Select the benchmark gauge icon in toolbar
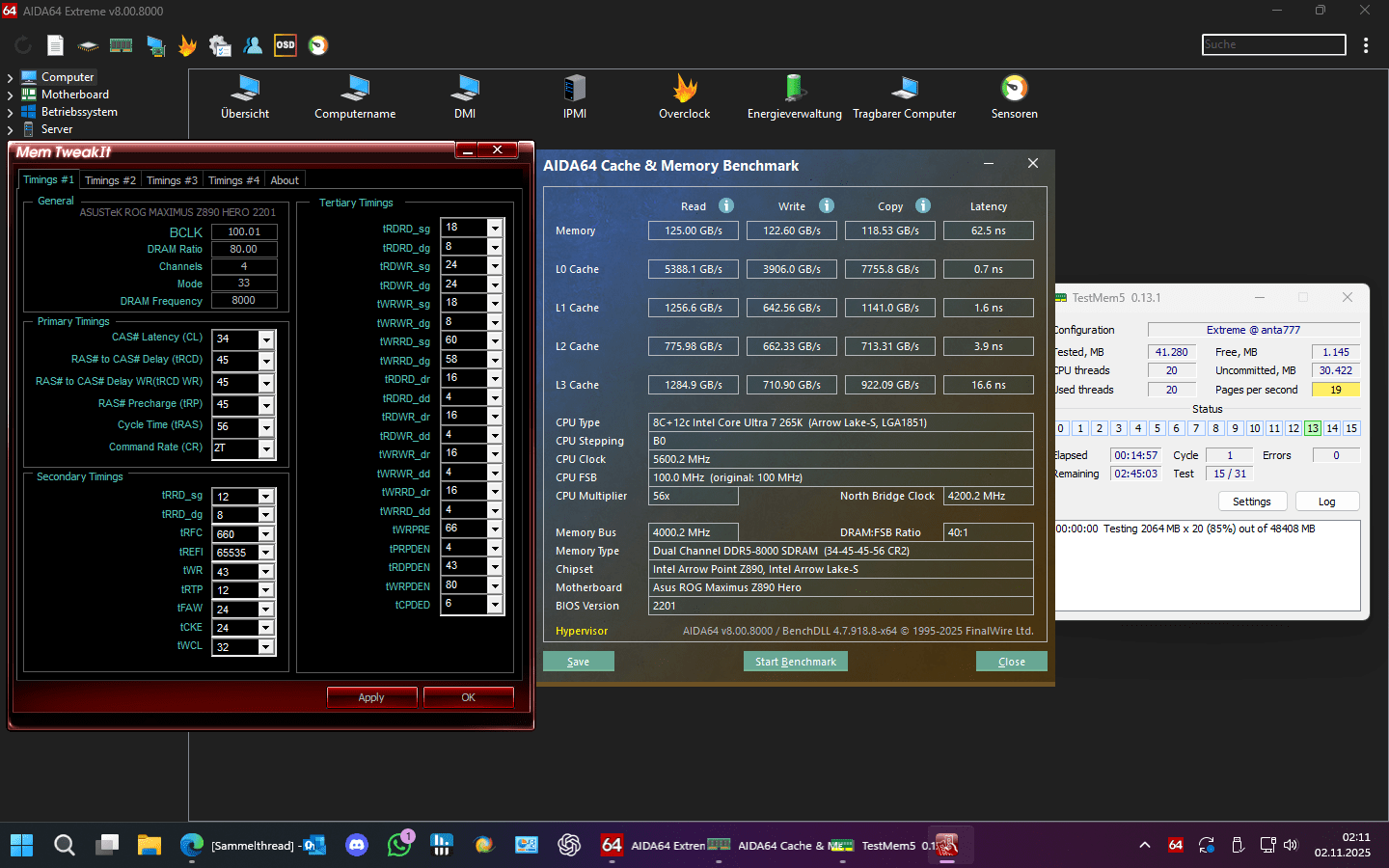 pyautogui.click(x=317, y=44)
